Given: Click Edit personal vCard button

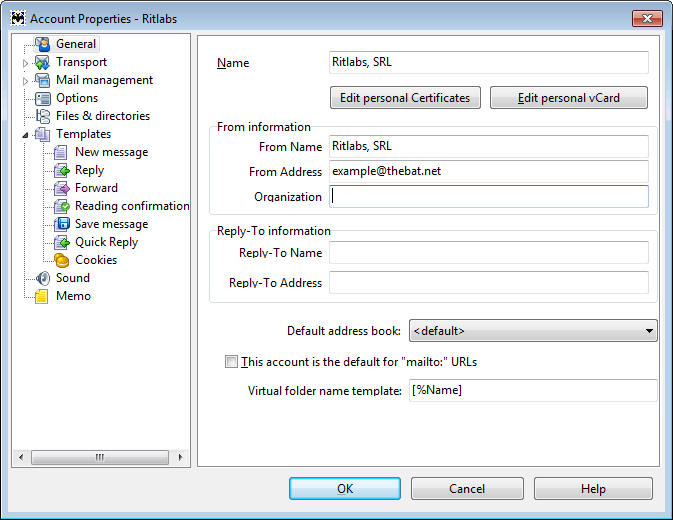Looking at the screenshot, I should click(569, 98).
